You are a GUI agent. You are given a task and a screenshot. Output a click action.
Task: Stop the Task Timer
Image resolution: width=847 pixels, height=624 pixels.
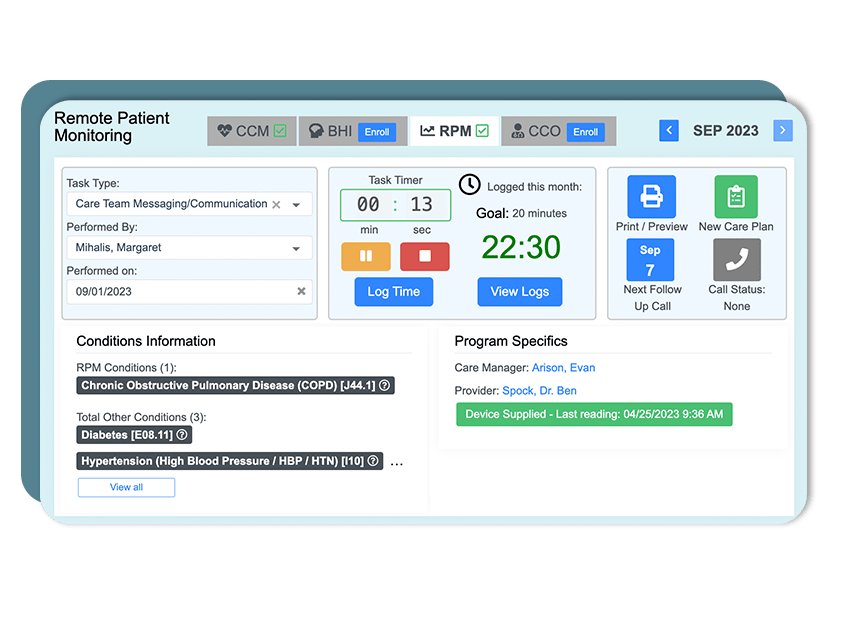click(424, 256)
